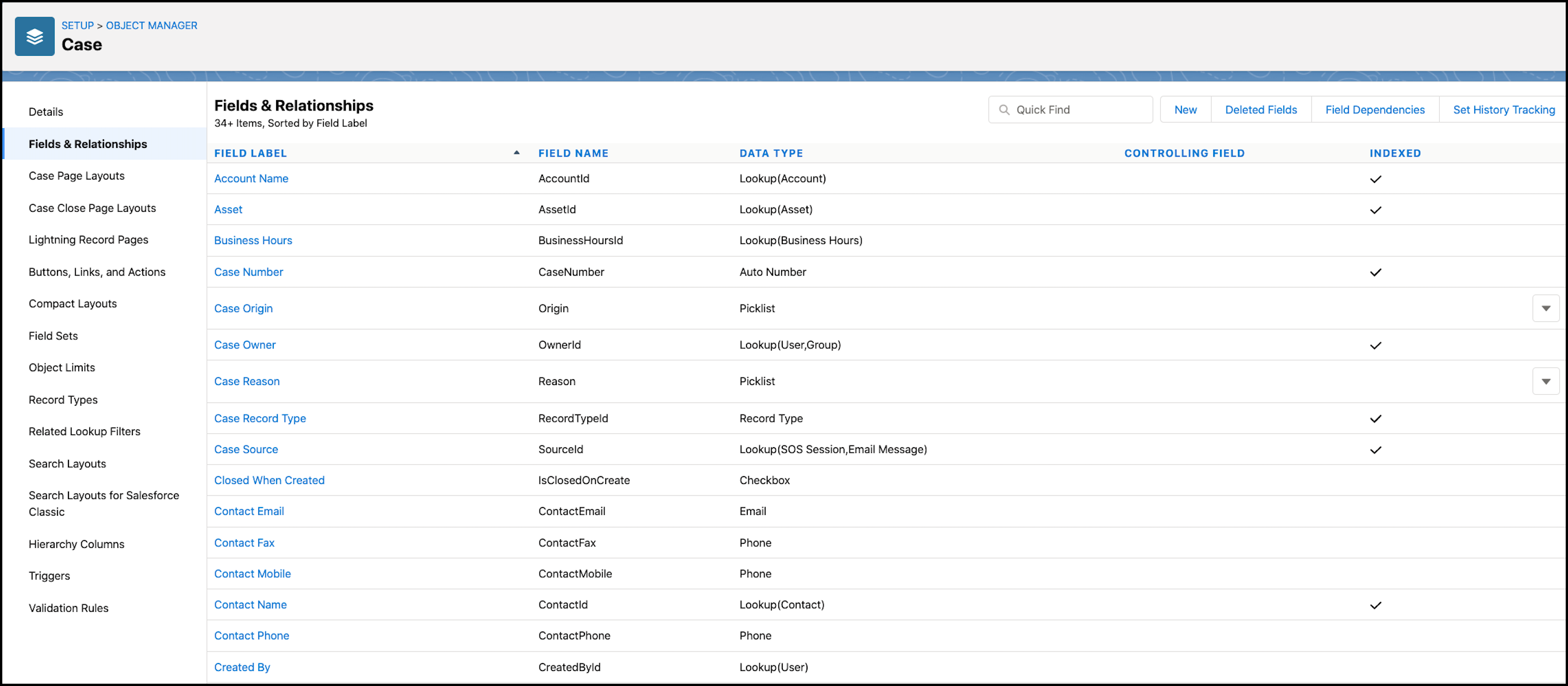The width and height of the screenshot is (1568, 686).
Task: Select Compact Layouts in the sidebar
Action: tap(72, 303)
